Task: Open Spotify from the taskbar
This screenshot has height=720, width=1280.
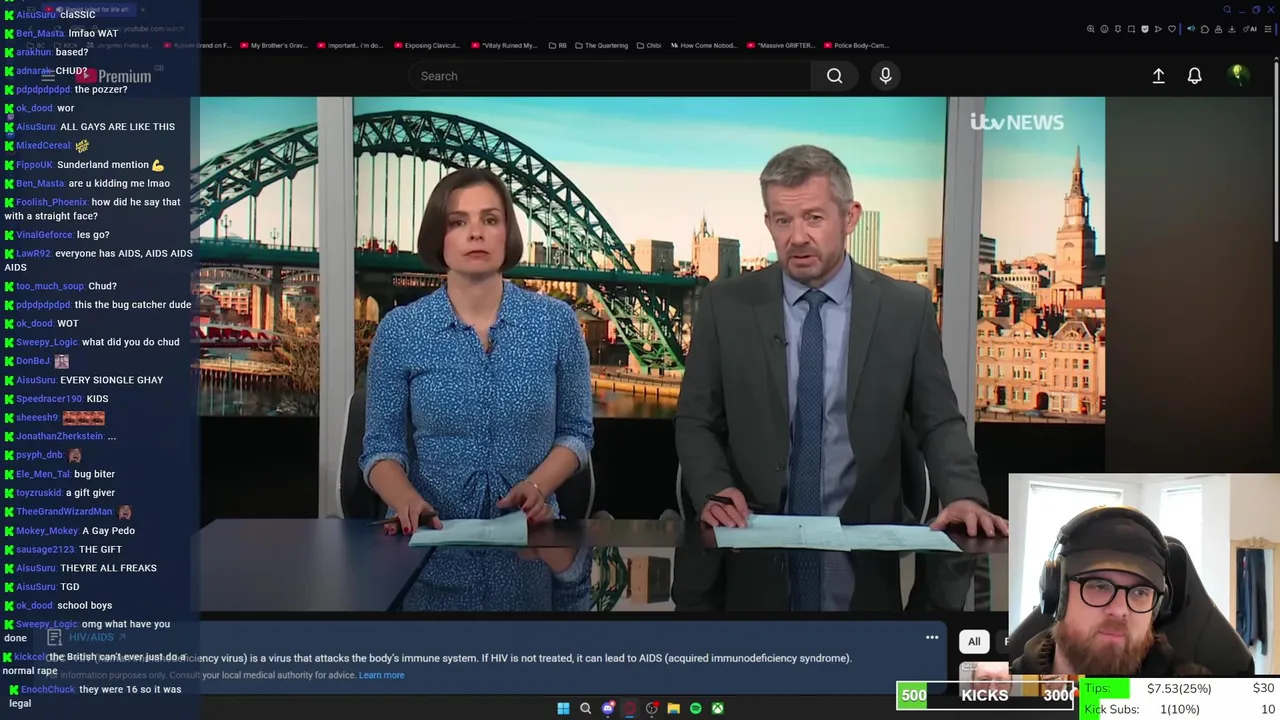Action: point(696,708)
